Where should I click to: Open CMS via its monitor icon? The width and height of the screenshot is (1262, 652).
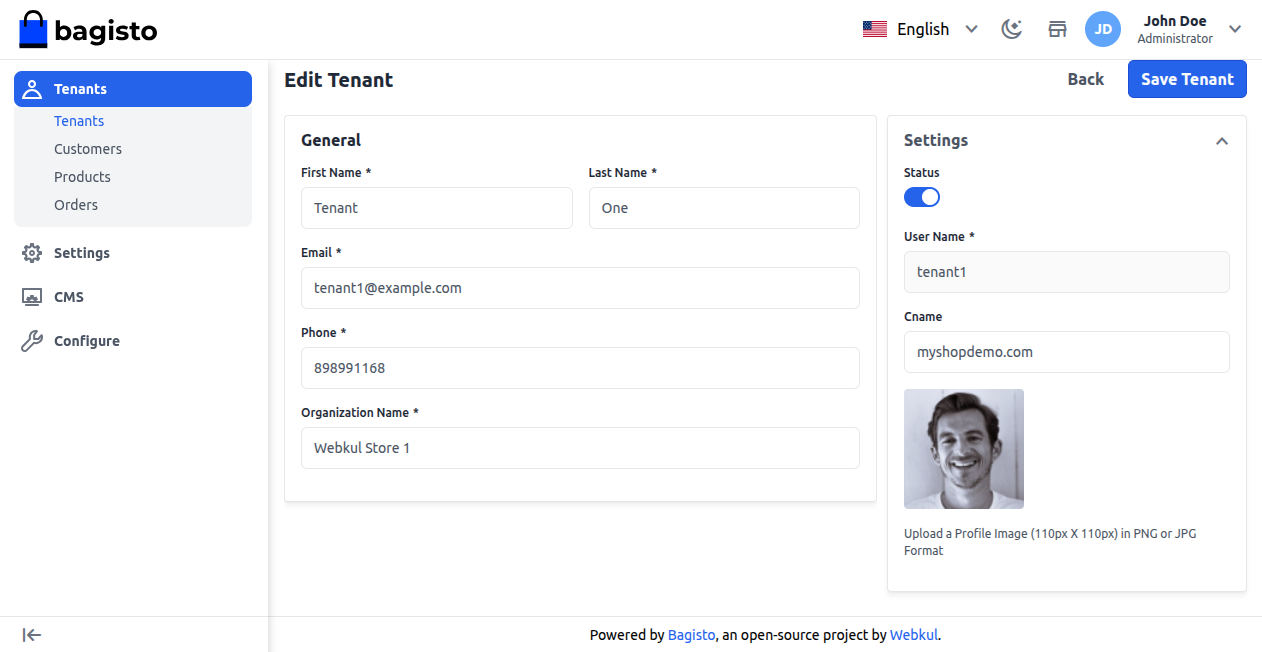click(x=32, y=297)
